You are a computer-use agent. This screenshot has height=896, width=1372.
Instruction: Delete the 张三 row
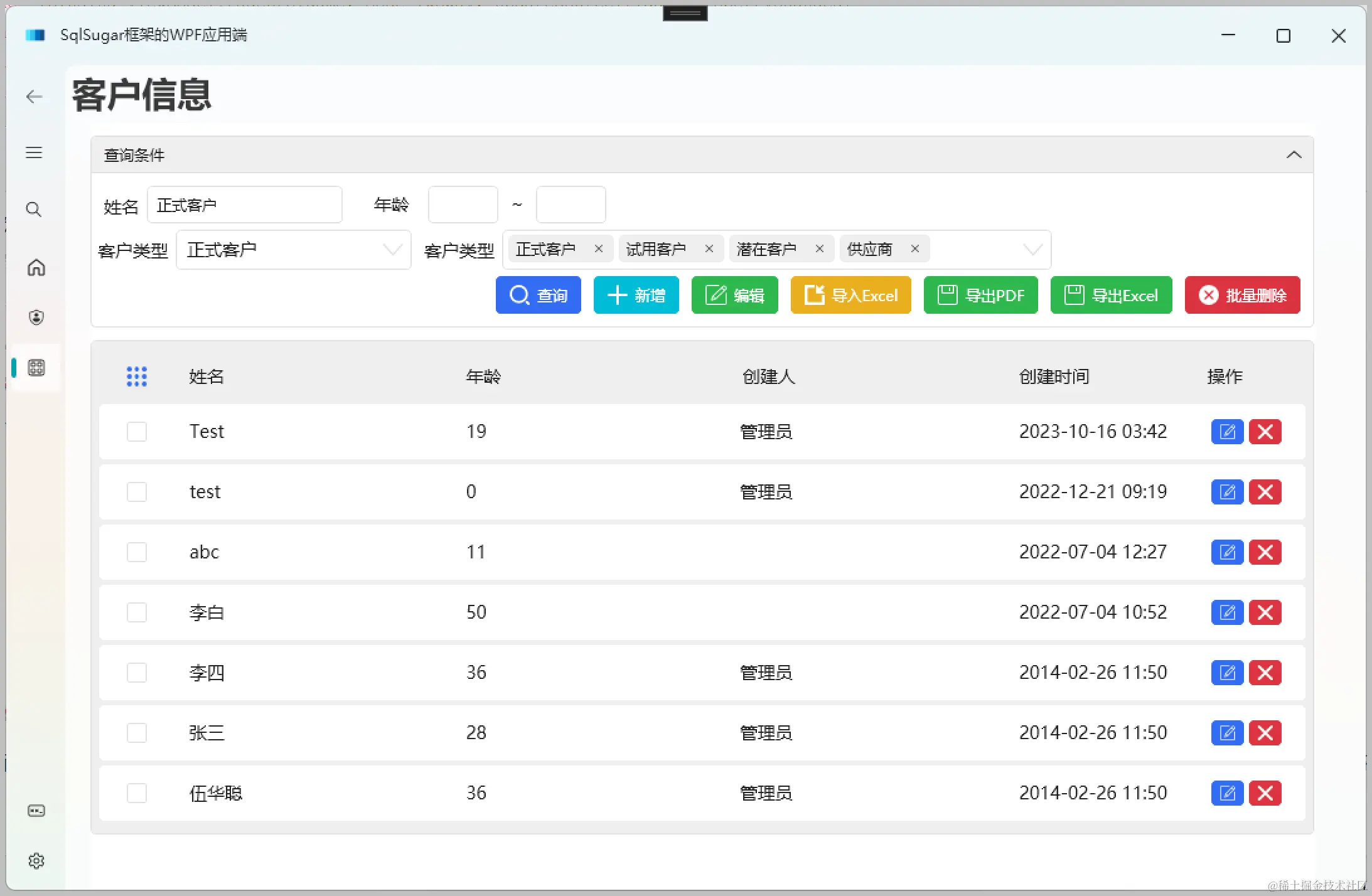(x=1265, y=733)
